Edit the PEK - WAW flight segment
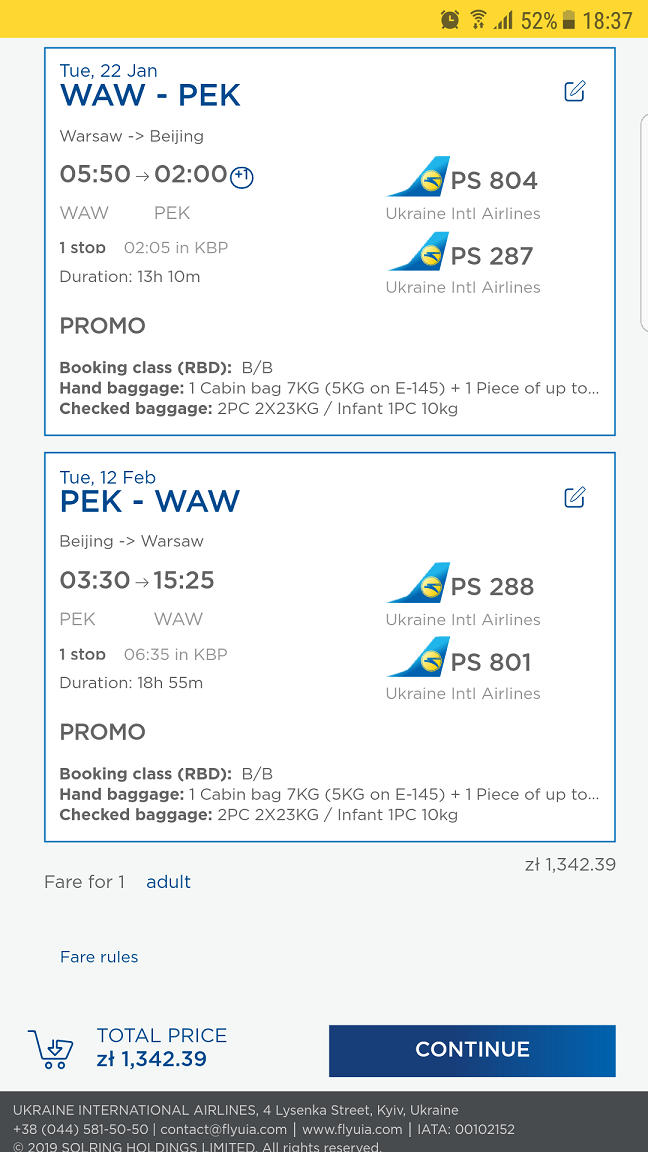Screen dimensions: 648x1152 pyautogui.click(x=575, y=497)
